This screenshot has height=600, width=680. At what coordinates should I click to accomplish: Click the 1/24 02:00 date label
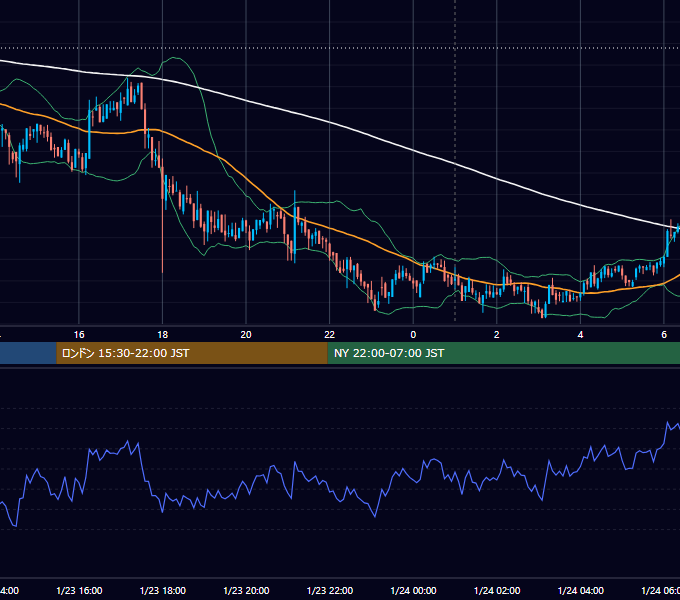point(497,590)
